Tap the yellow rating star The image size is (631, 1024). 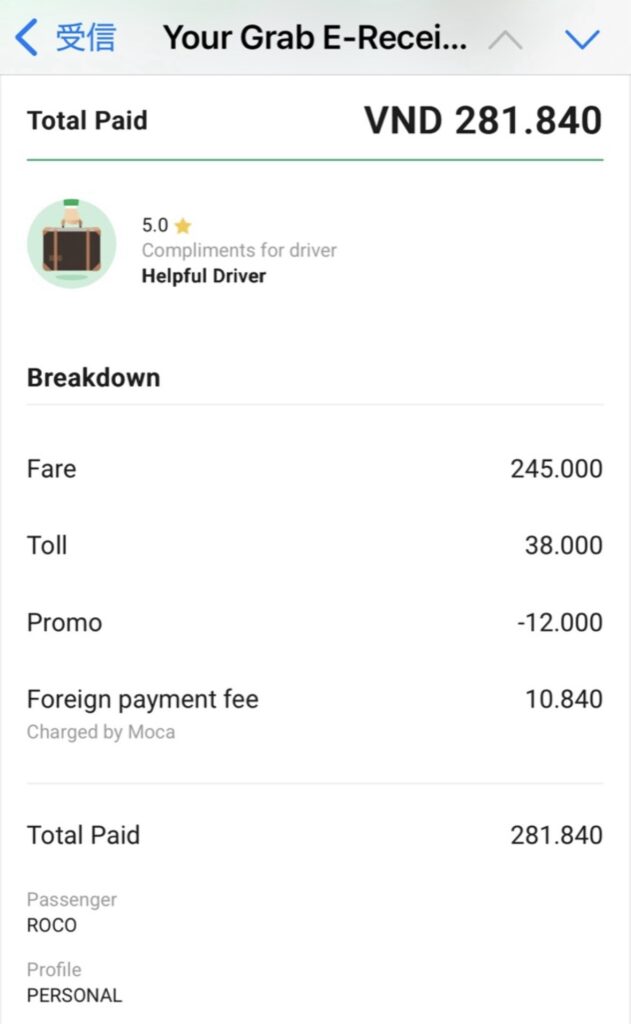click(182, 226)
